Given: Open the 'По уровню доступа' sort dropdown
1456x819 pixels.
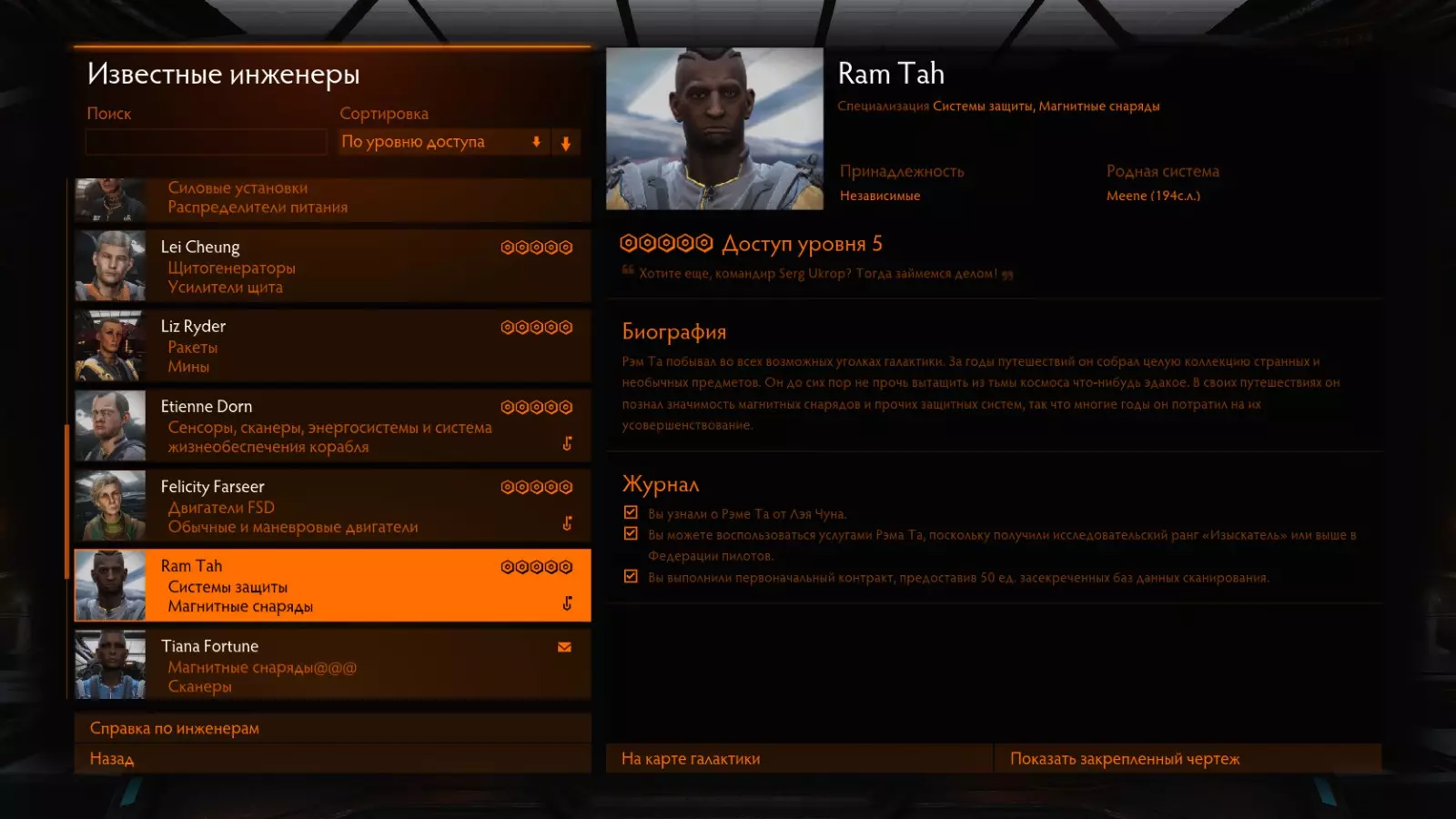Looking at the screenshot, I should (444, 142).
